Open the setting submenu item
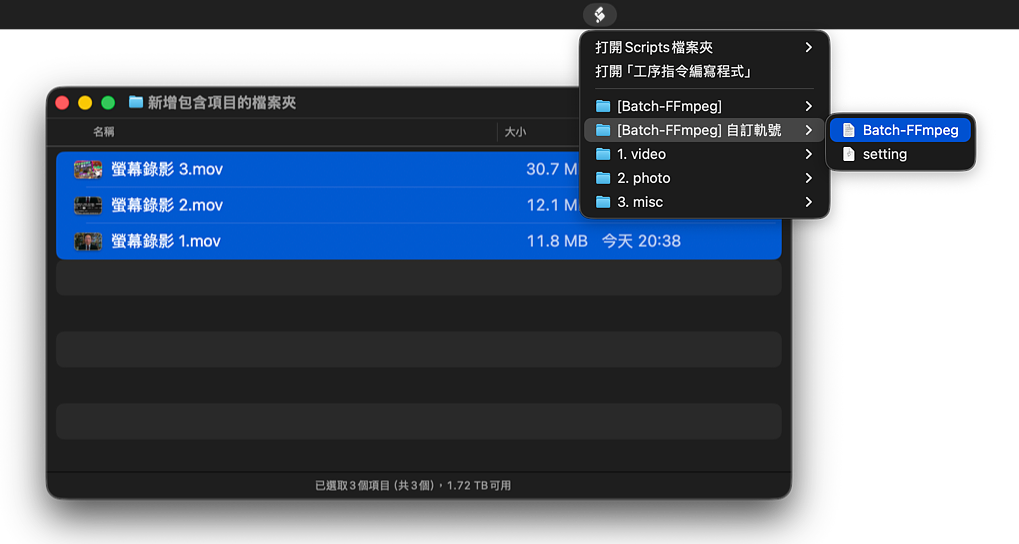This screenshot has width=1019, height=544. pos(884,154)
